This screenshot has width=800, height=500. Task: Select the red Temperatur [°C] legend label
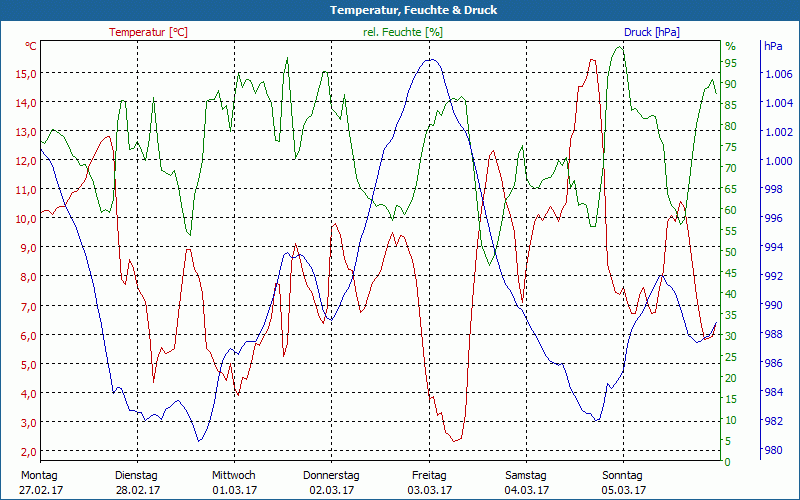coord(148,32)
